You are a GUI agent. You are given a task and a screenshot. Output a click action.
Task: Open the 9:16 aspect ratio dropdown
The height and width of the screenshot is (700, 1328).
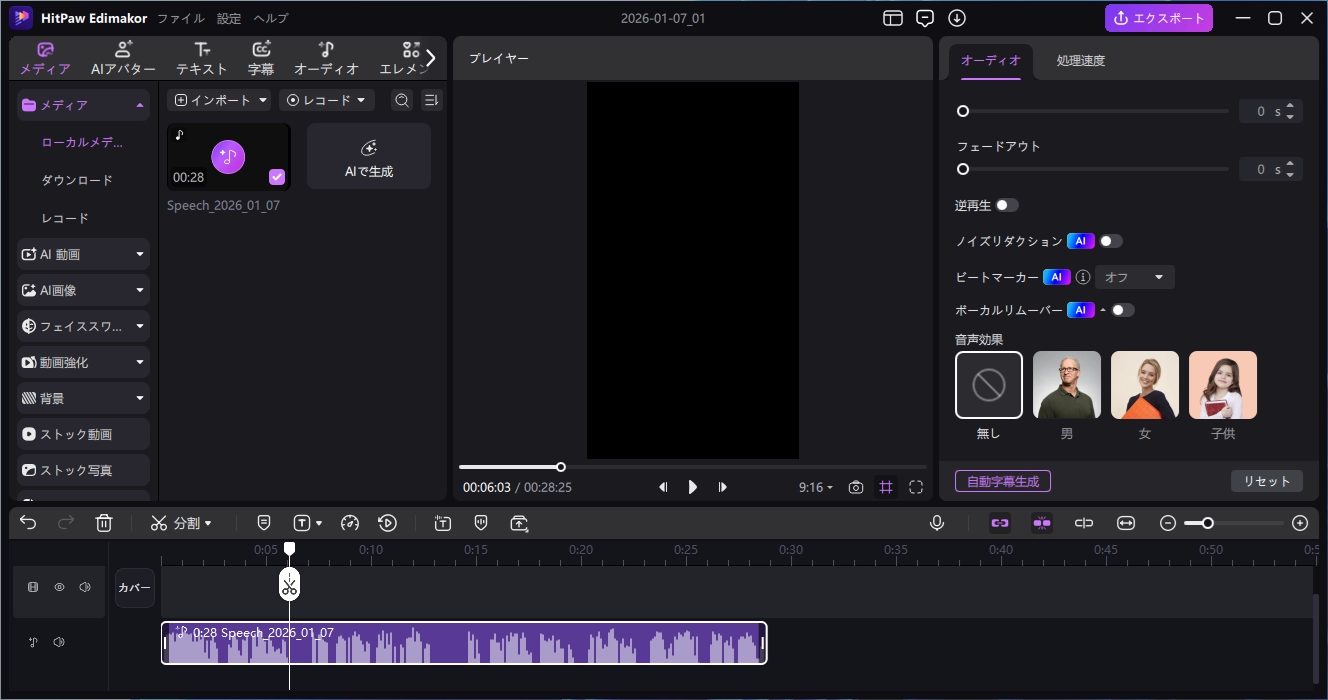(x=815, y=487)
